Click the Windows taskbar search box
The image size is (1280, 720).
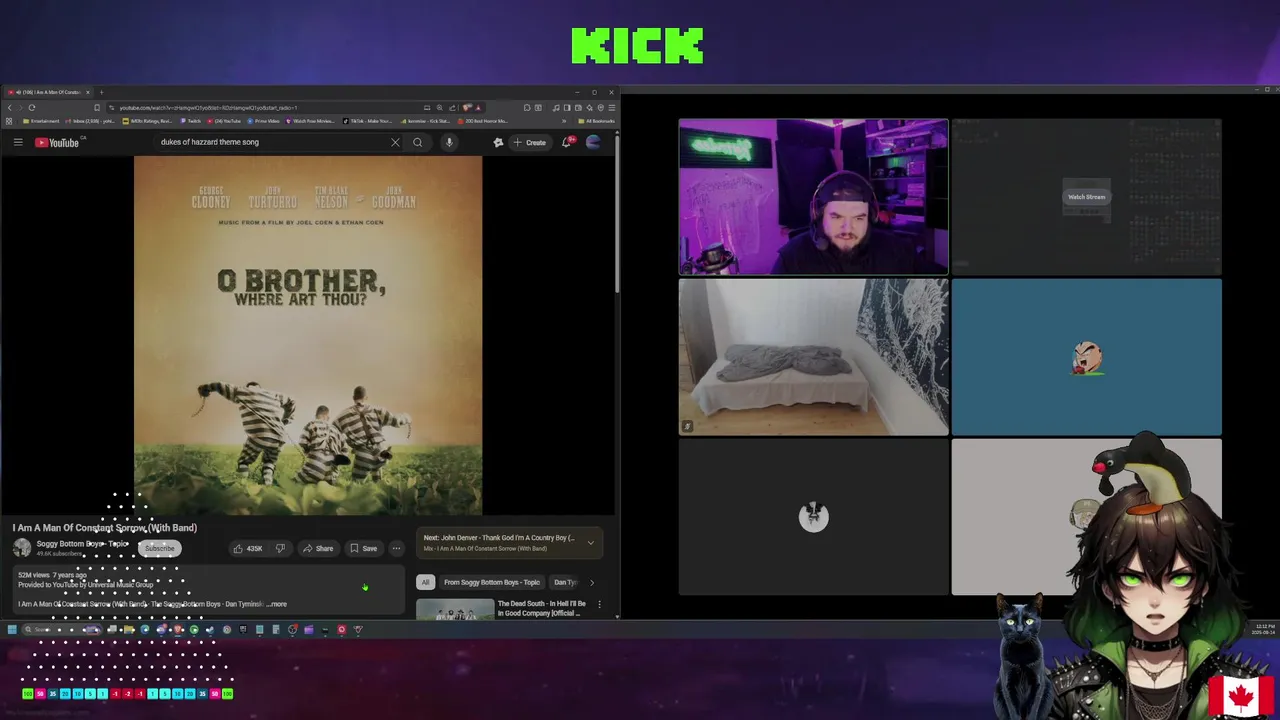click(x=60, y=630)
